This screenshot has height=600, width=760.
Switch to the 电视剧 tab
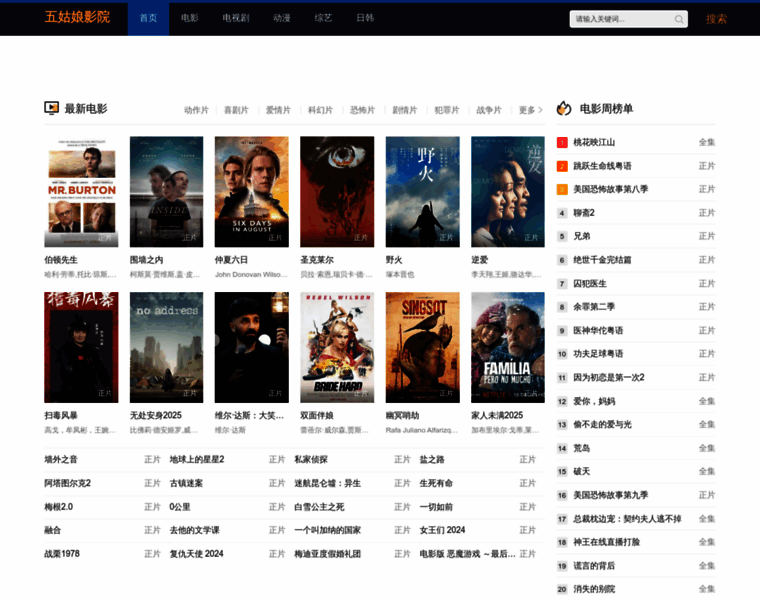click(x=236, y=18)
